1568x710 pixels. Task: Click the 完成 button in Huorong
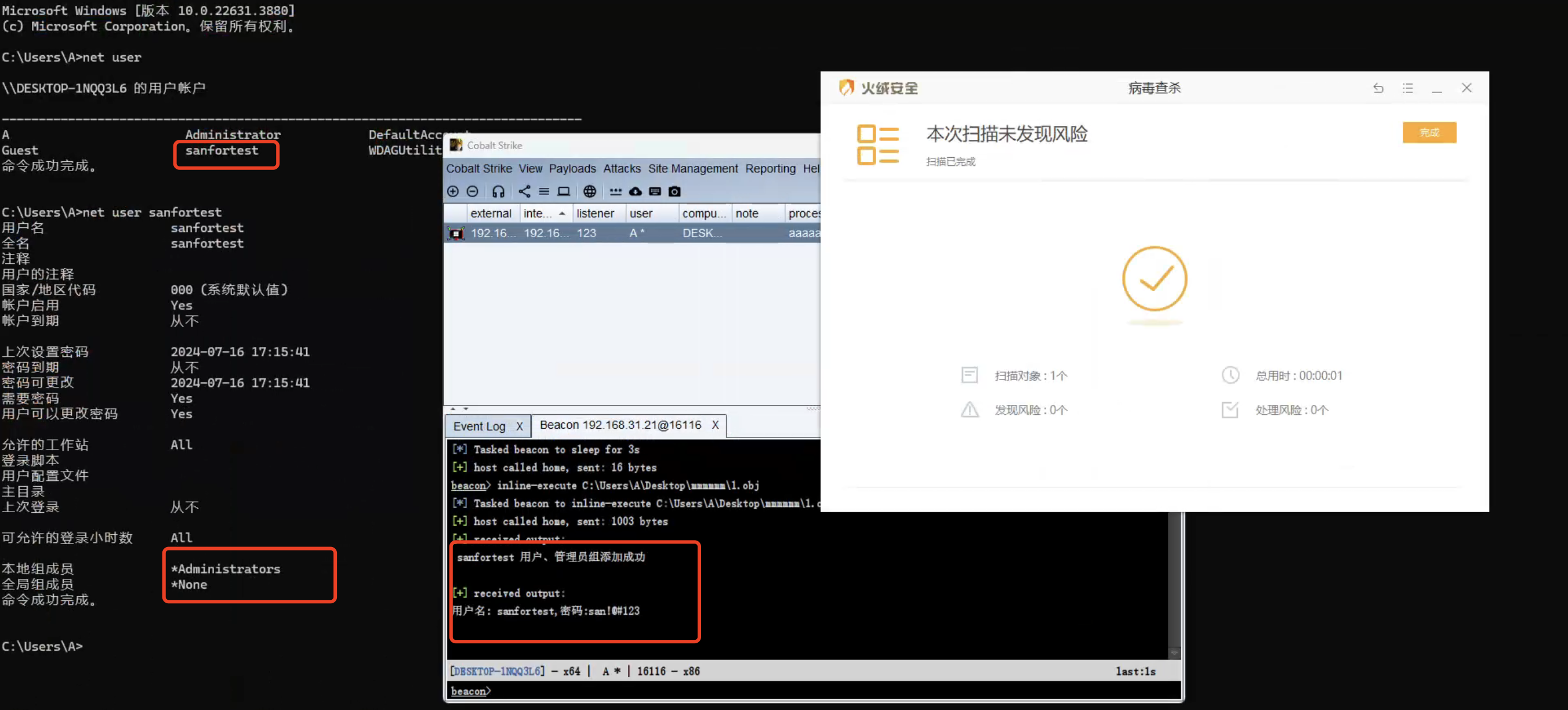(x=1429, y=133)
